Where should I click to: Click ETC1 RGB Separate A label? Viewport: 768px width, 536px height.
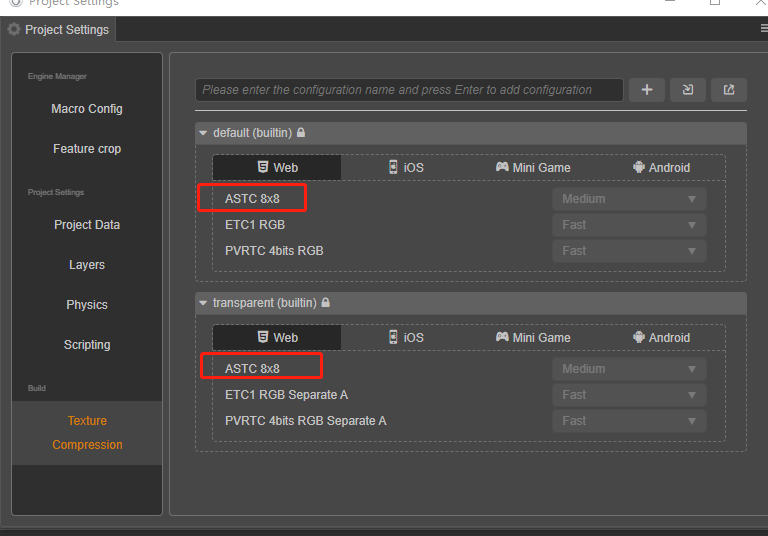(x=286, y=395)
